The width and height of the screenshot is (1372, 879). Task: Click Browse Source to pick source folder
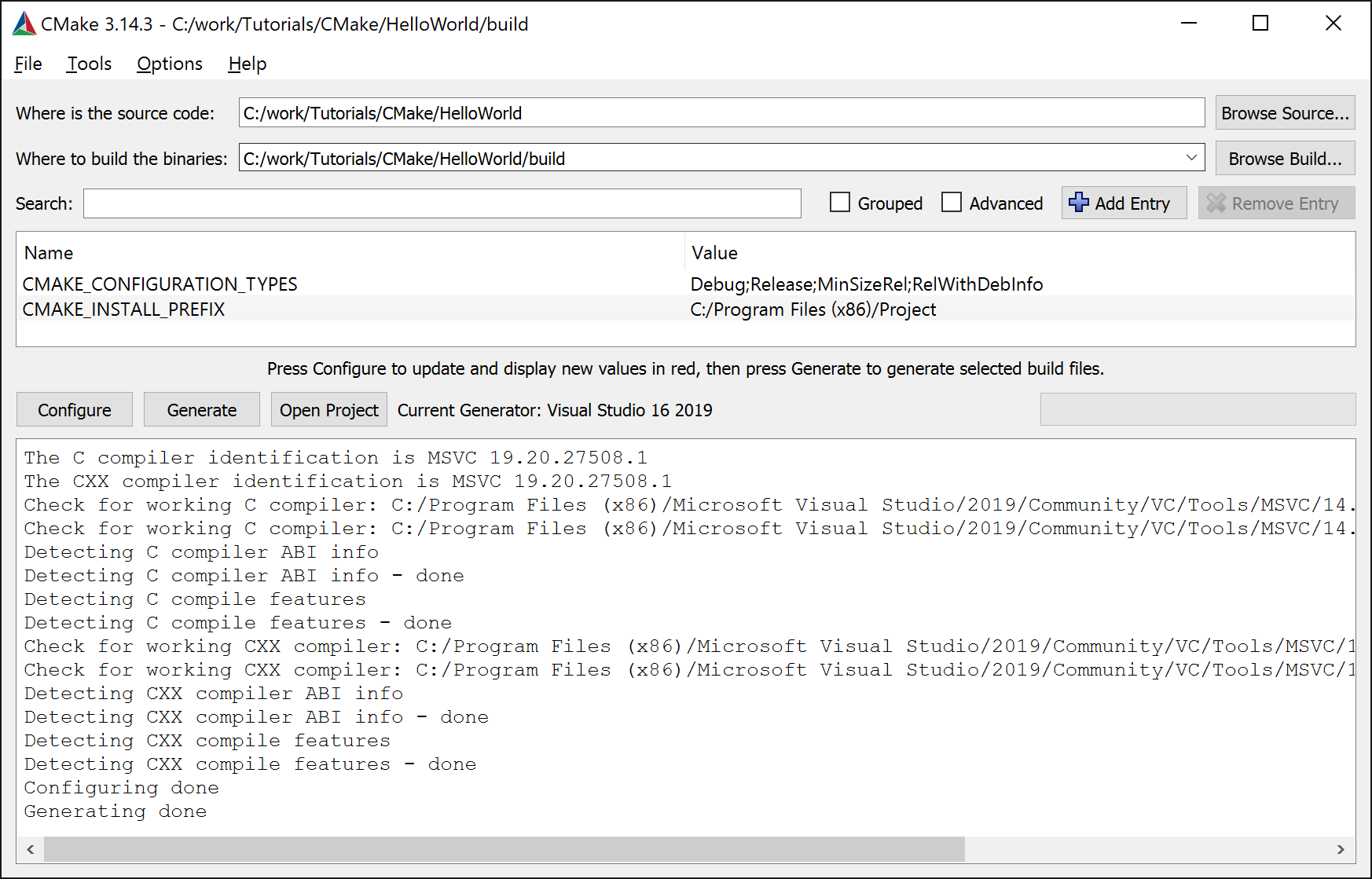coord(1284,112)
